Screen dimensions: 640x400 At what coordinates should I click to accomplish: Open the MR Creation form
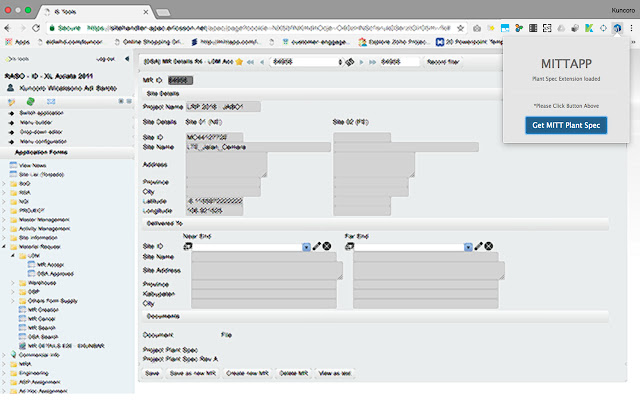43,309
